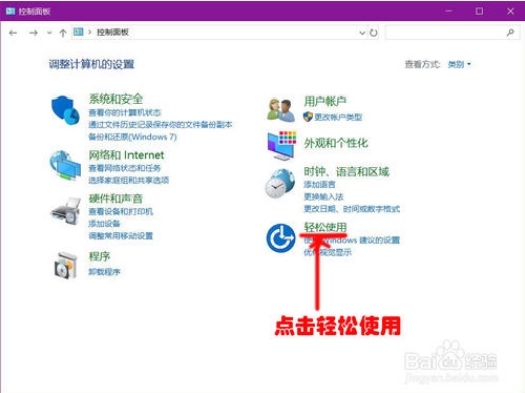Open the Clock, Language and Region icon
Viewport: 525px width, 393px height.
pos(280,184)
